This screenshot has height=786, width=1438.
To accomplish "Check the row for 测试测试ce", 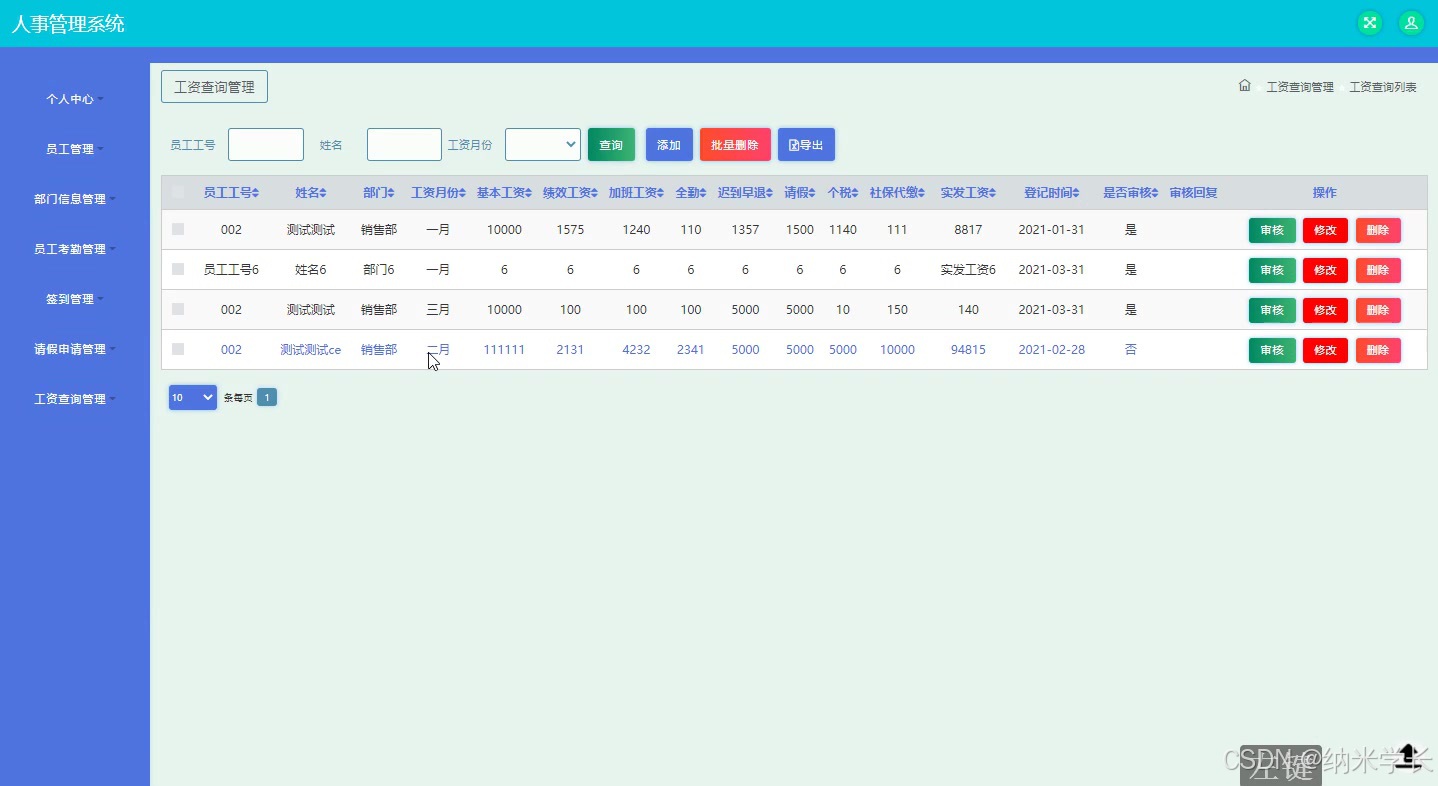I will tap(178, 349).
